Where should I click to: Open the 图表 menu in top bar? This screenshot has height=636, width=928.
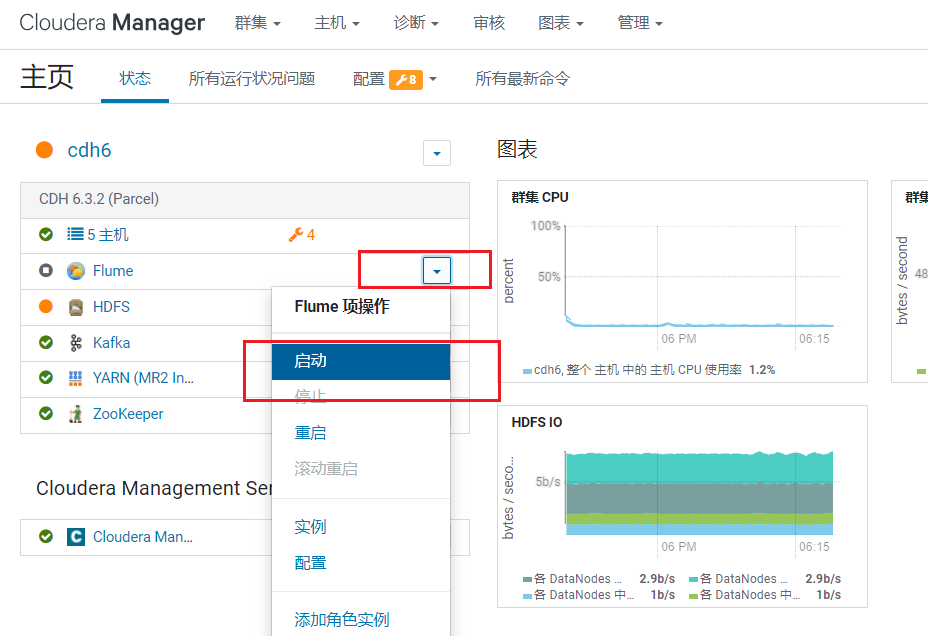(560, 23)
